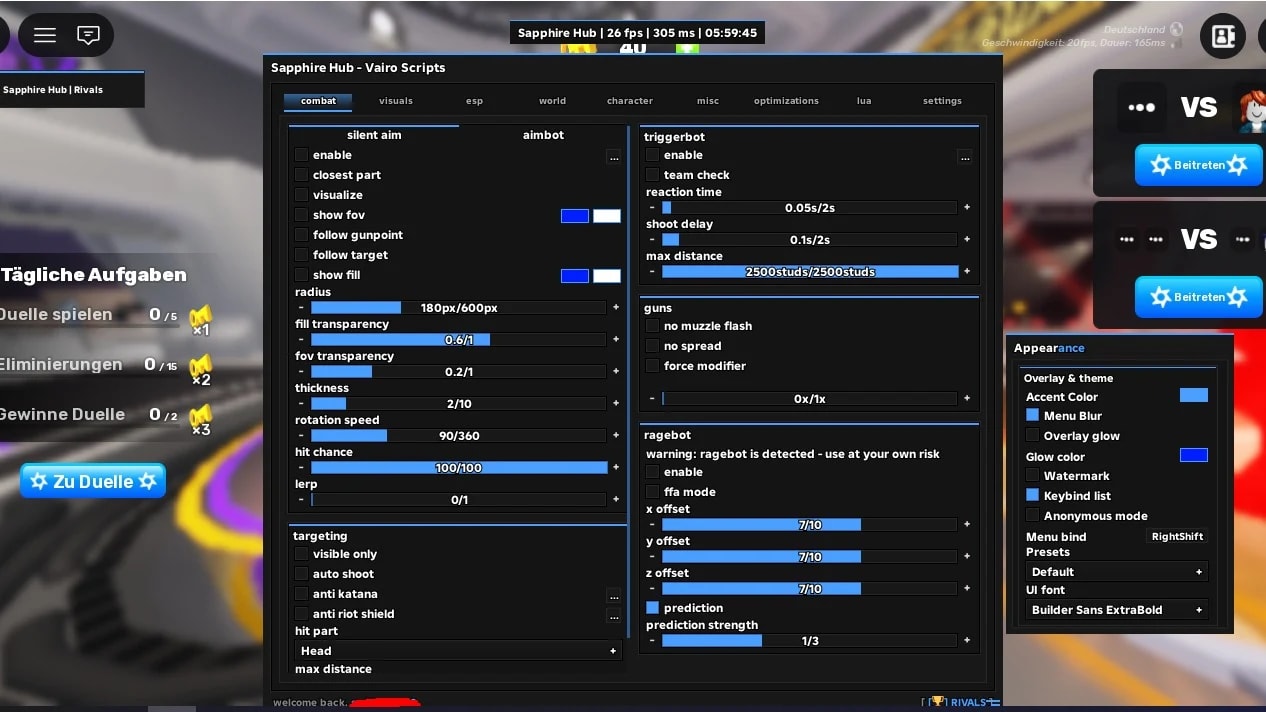1266x712 pixels.
Task: Select the aimbot sub-tab
Action: coord(543,135)
